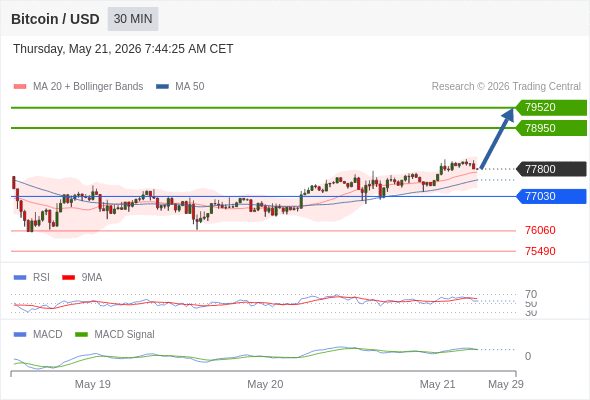Click the MACD blue legend marker
Image resolution: width=590 pixels, height=400 pixels.
click(x=20, y=335)
